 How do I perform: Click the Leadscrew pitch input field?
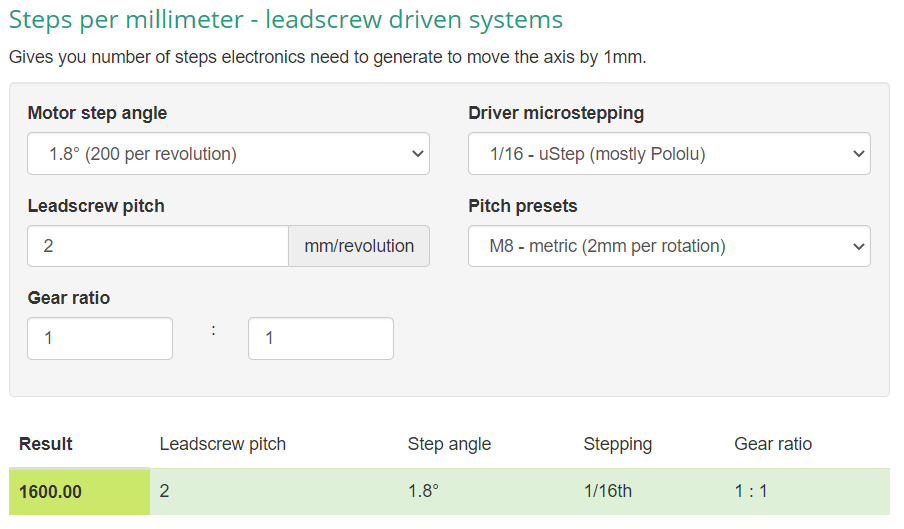[x=158, y=246]
